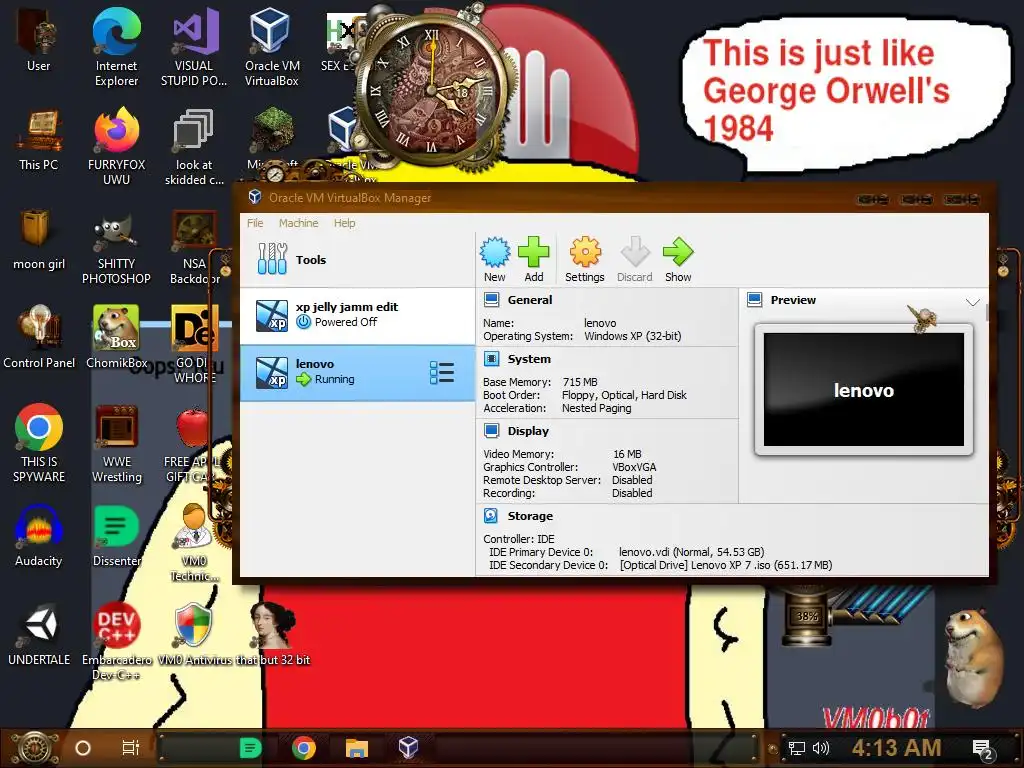Select the Tools entry in VirtualBox
This screenshot has width=1024, height=768.
[x=357, y=259]
